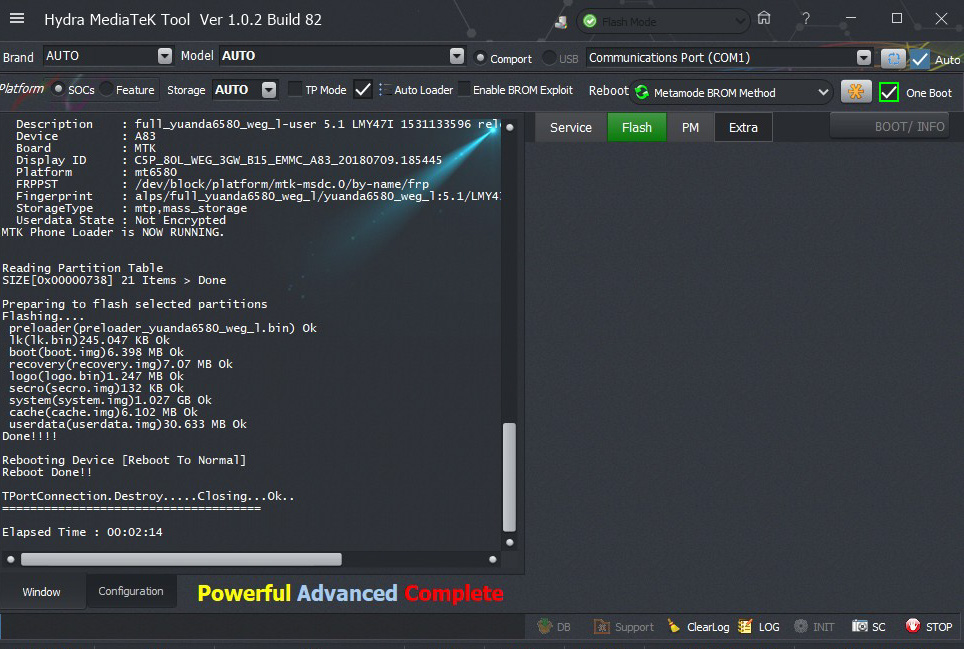Viewport: 964px width, 649px height.
Task: Select the green Flash tab
Action: pos(636,127)
